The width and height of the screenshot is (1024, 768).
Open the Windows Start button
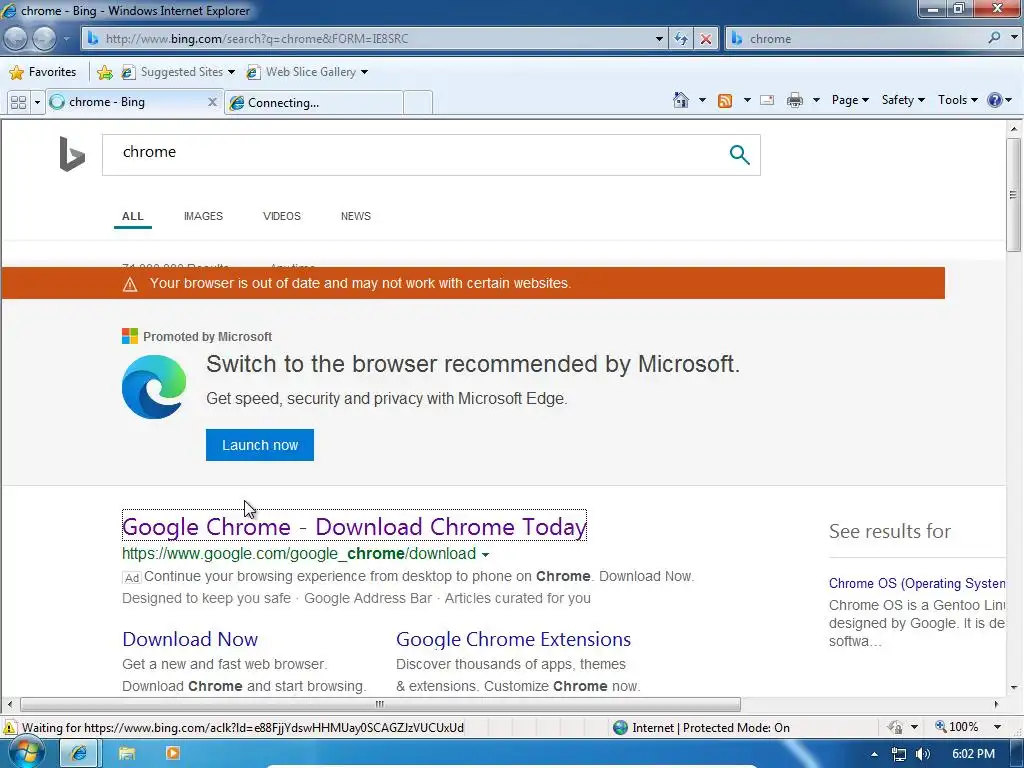coord(25,754)
